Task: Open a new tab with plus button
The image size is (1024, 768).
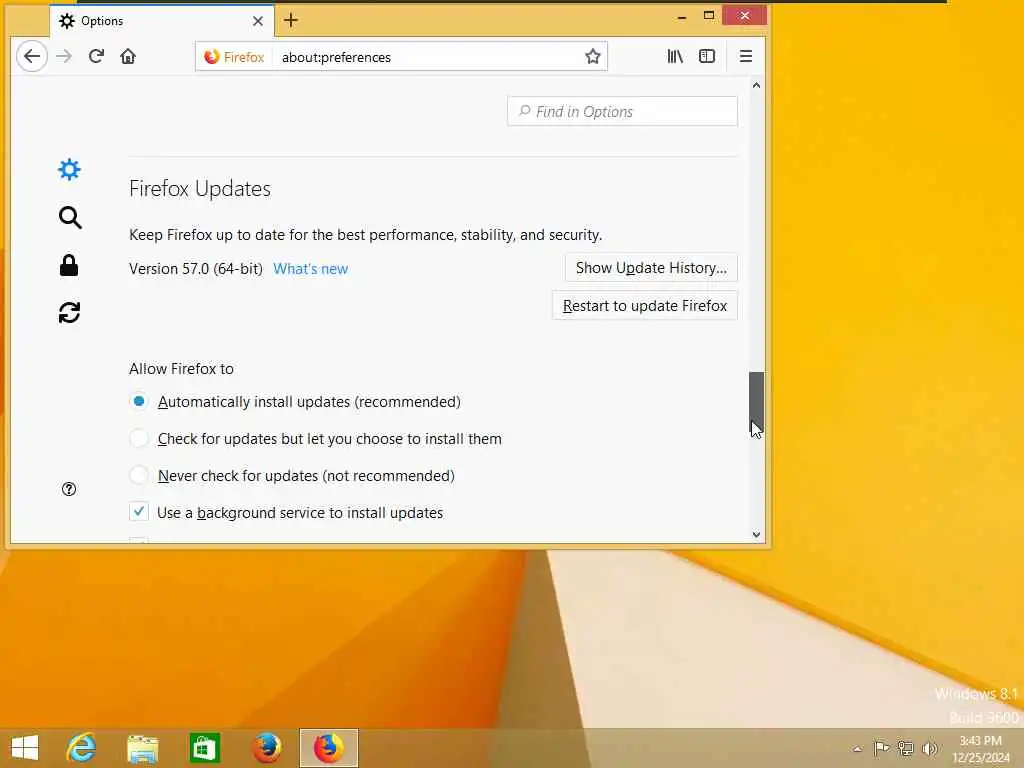Action: [x=291, y=20]
